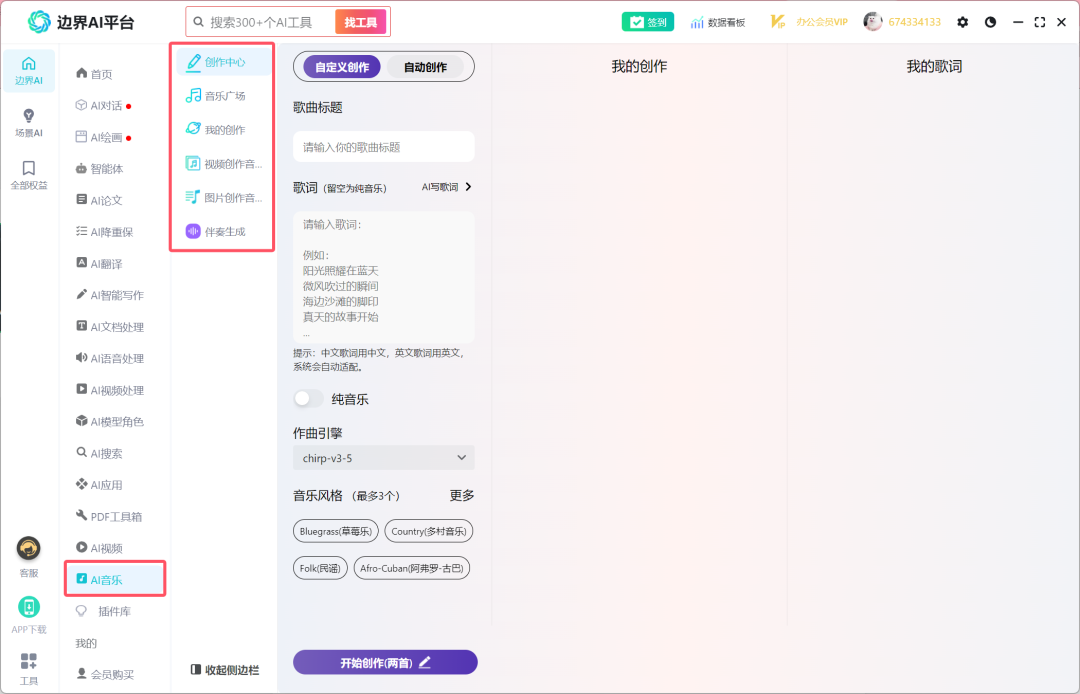Switch to 自动创作 mode
This screenshot has height=694, width=1080.
click(x=425, y=67)
